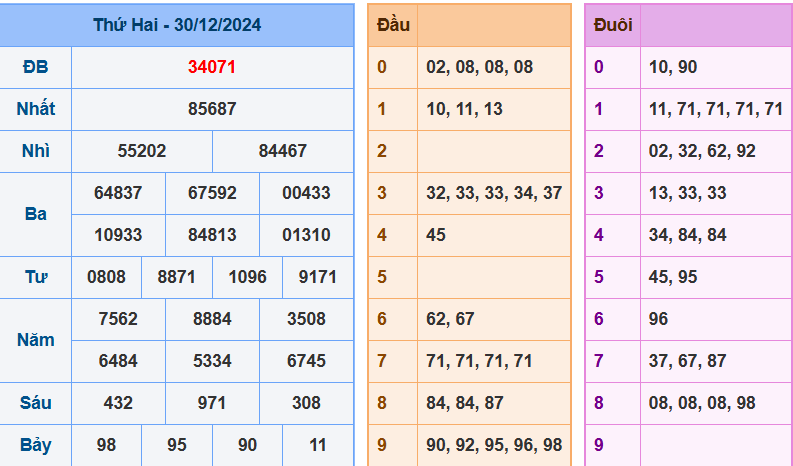Click the special prize number 34071

click(212, 67)
